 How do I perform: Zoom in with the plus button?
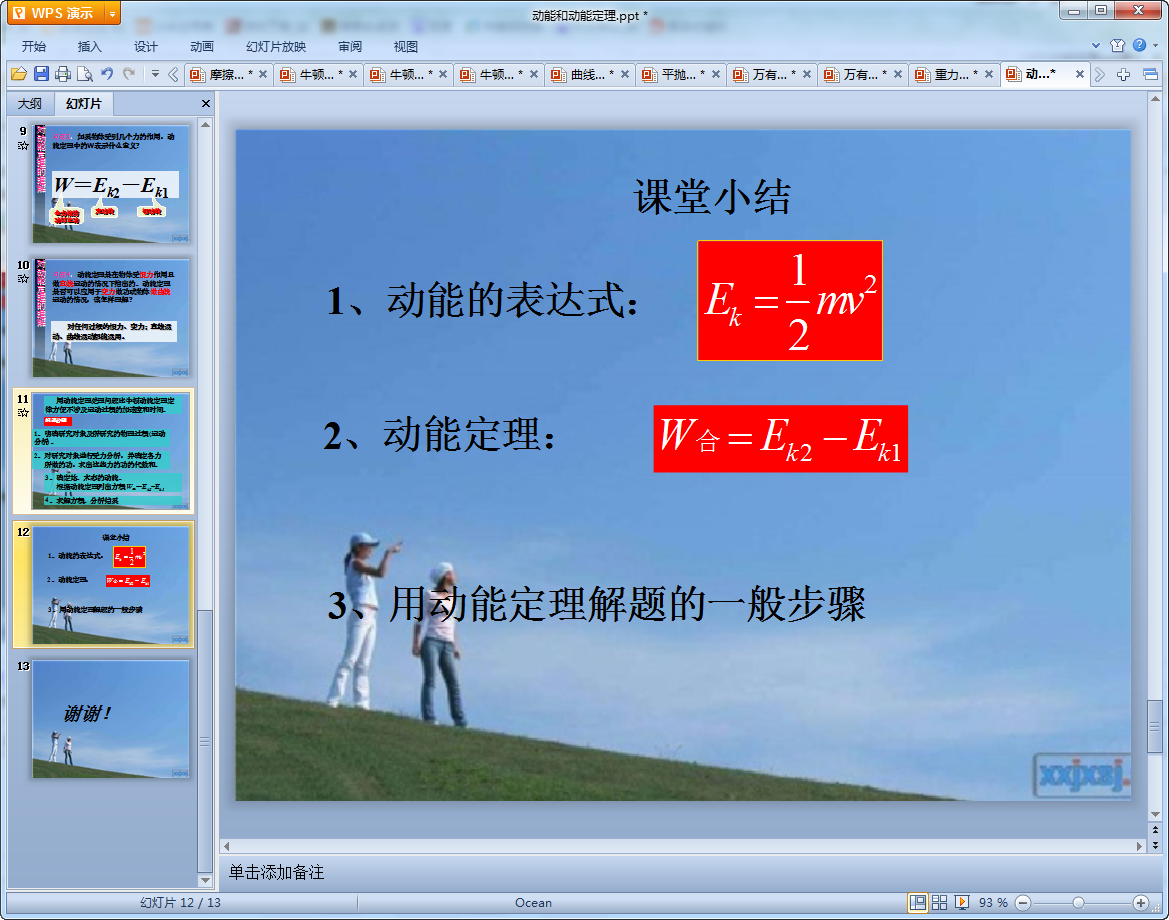1141,903
